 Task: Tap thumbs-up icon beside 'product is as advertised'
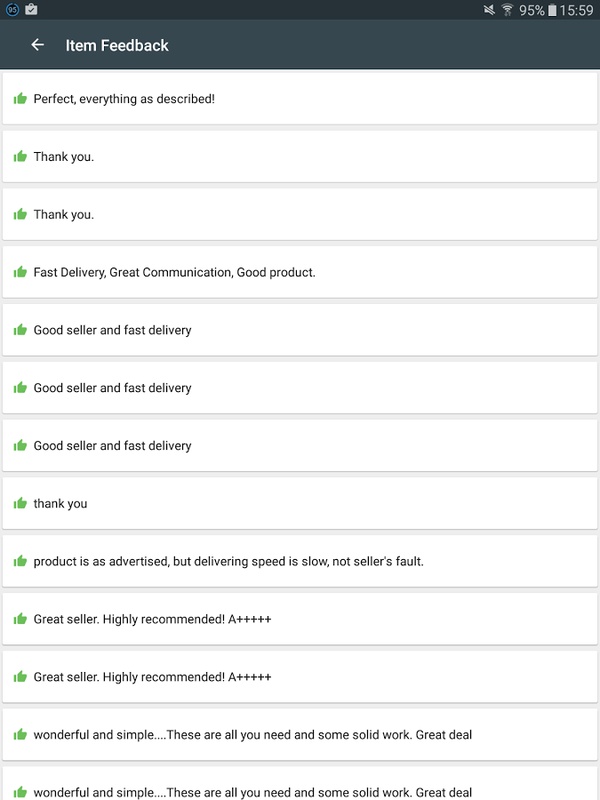coord(20,561)
